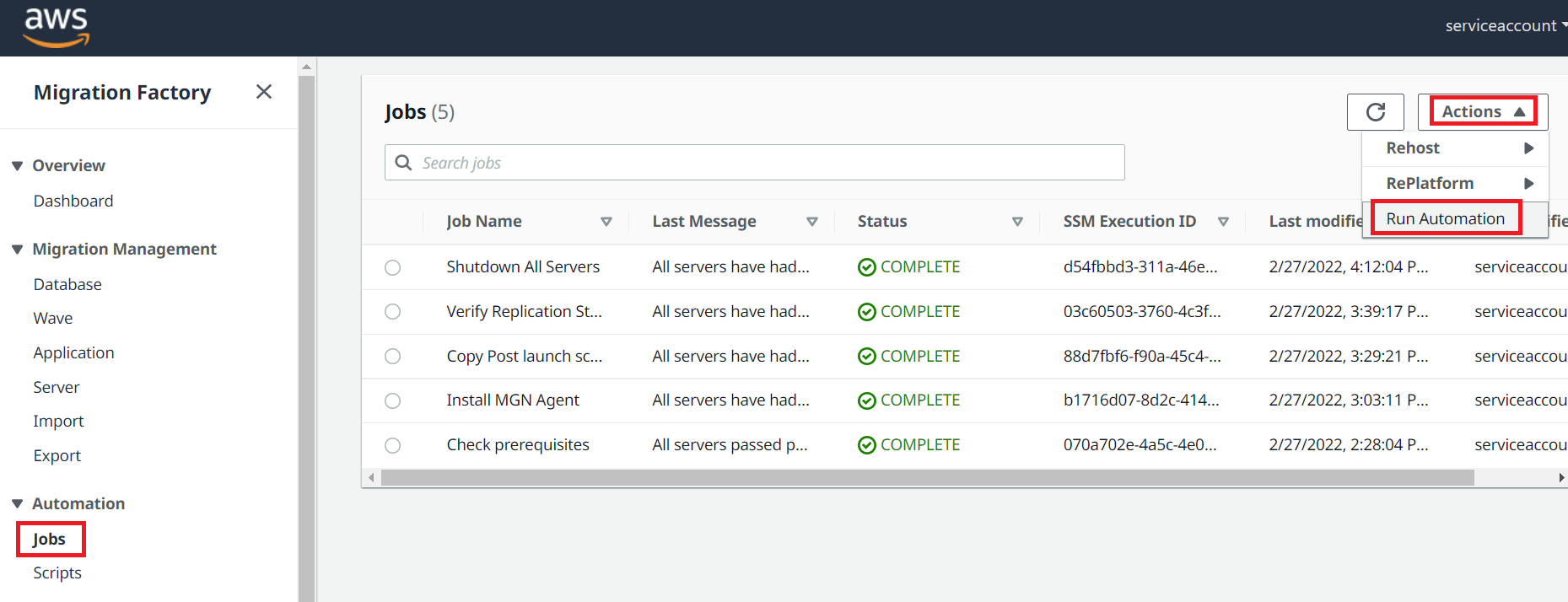
Task: Click the sidebar scrollbar up arrow
Action: [306, 67]
